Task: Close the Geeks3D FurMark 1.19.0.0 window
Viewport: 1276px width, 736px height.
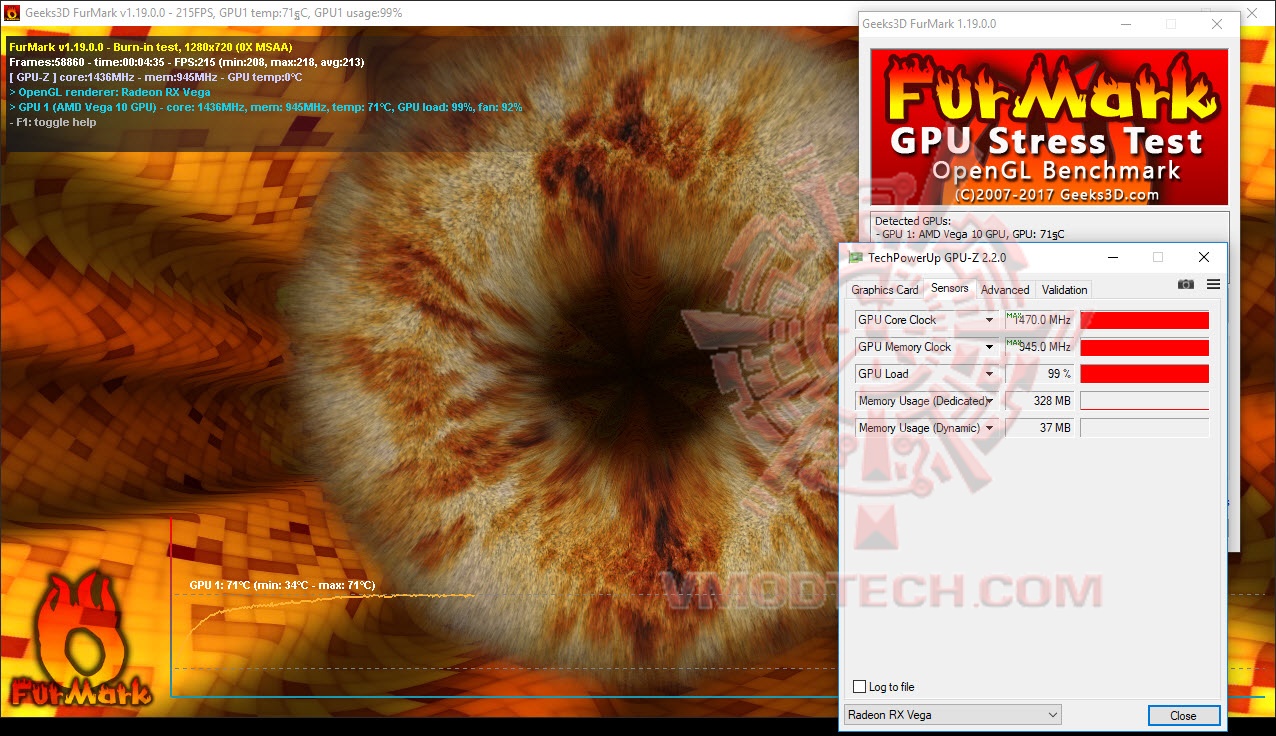Action: 1217,24
